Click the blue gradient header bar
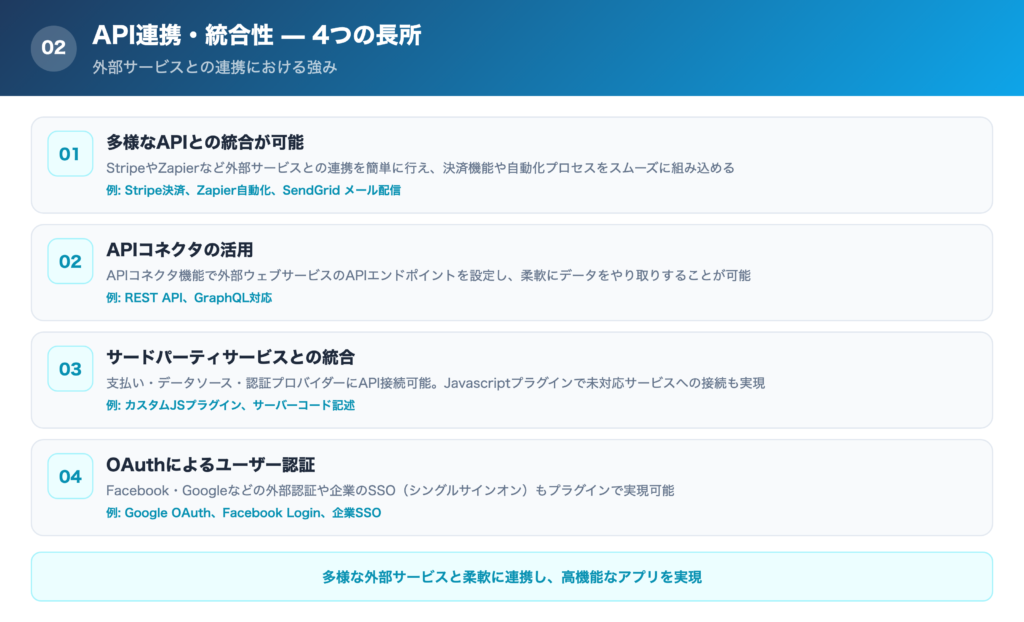 [x=700, y=45]
